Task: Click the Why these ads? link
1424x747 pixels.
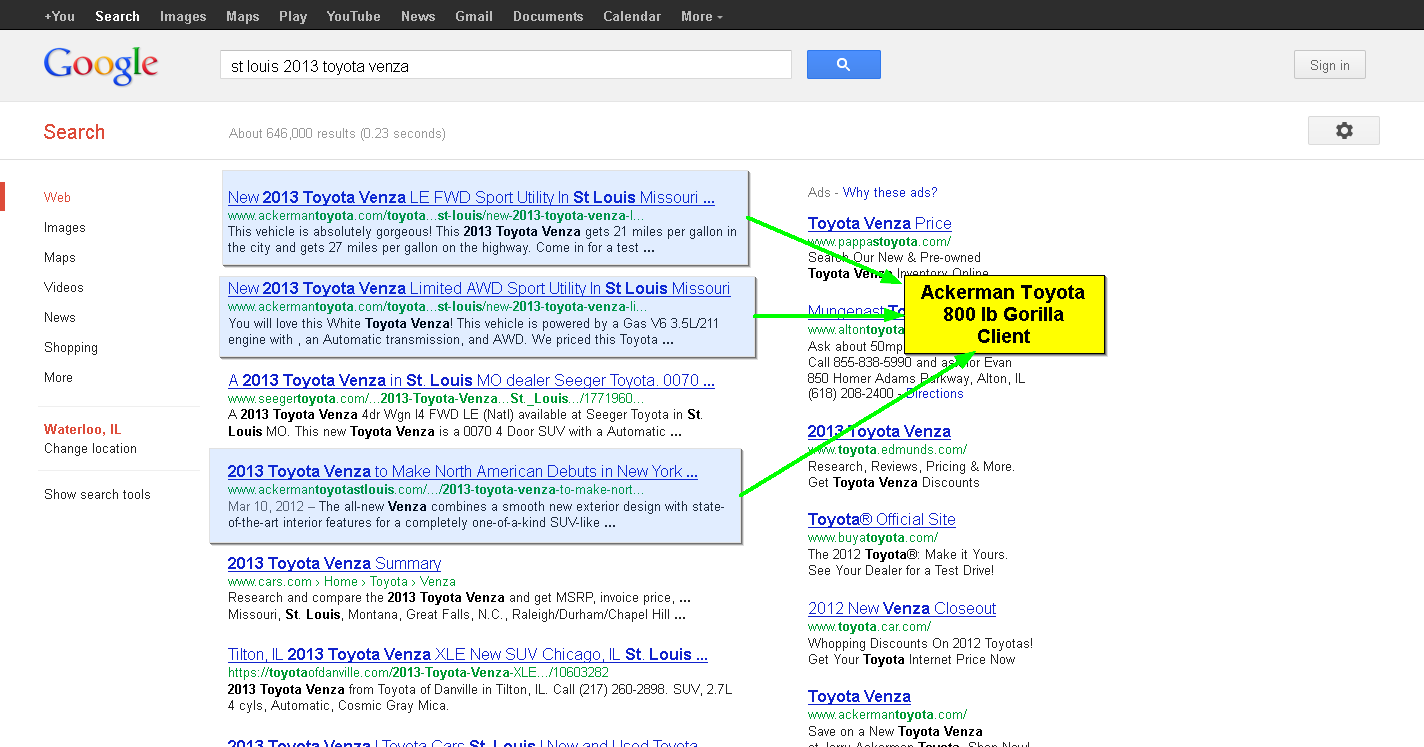Action: (x=890, y=192)
